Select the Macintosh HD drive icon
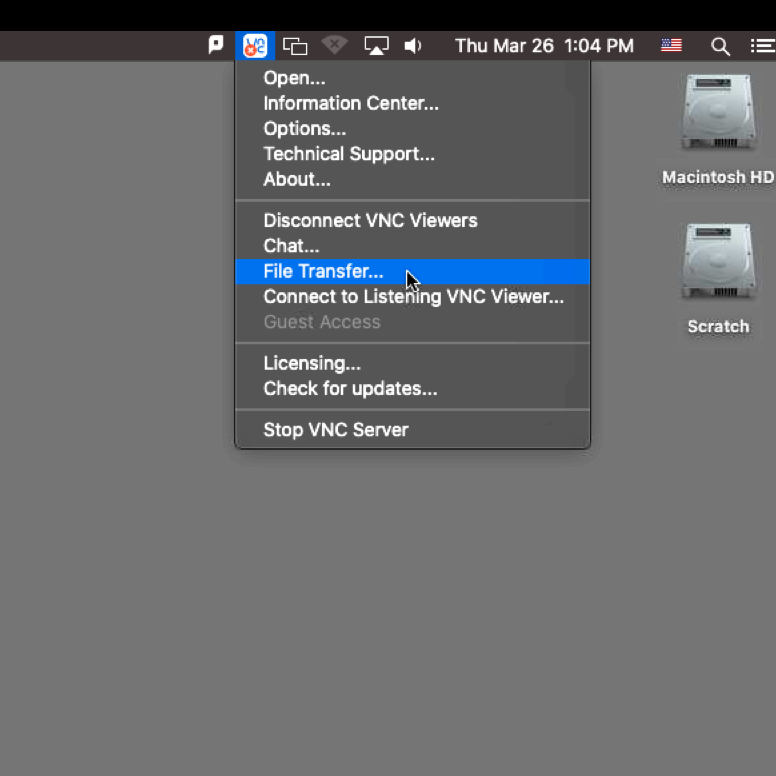The width and height of the screenshot is (776, 776). click(718, 112)
